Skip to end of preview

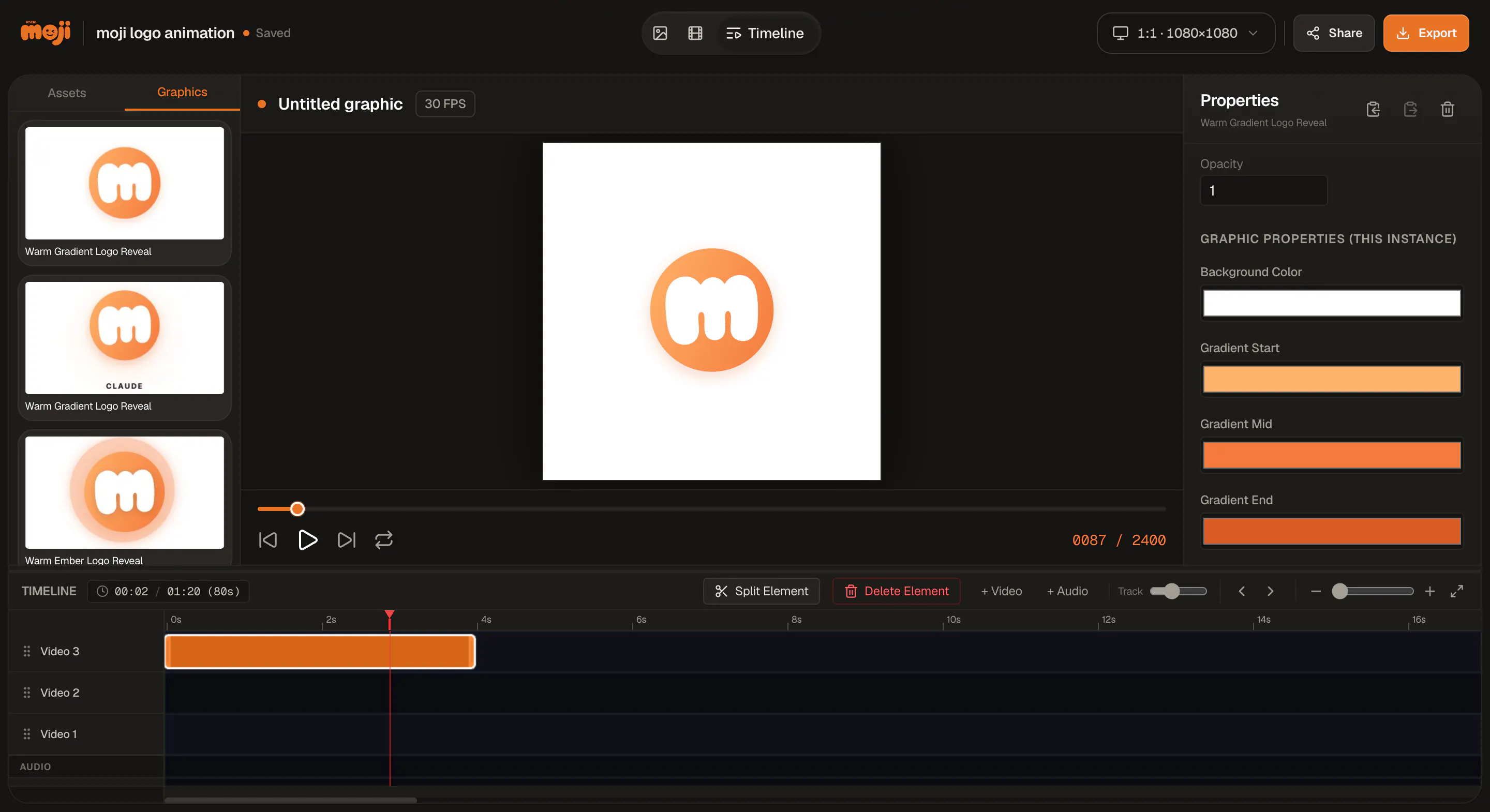pos(346,539)
